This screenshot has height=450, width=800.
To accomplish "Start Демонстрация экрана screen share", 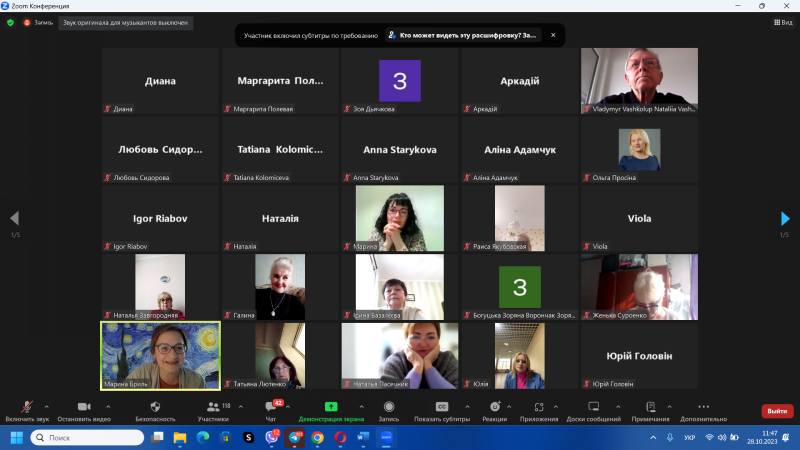I will 331,410.
